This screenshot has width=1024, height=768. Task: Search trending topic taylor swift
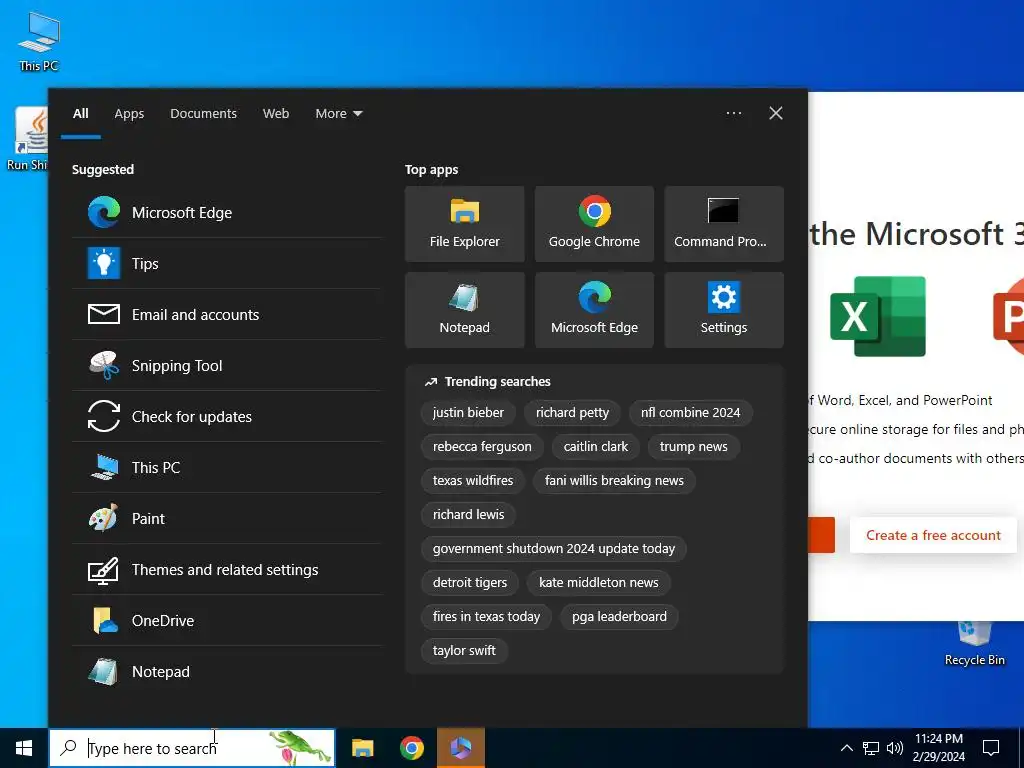coord(464,650)
